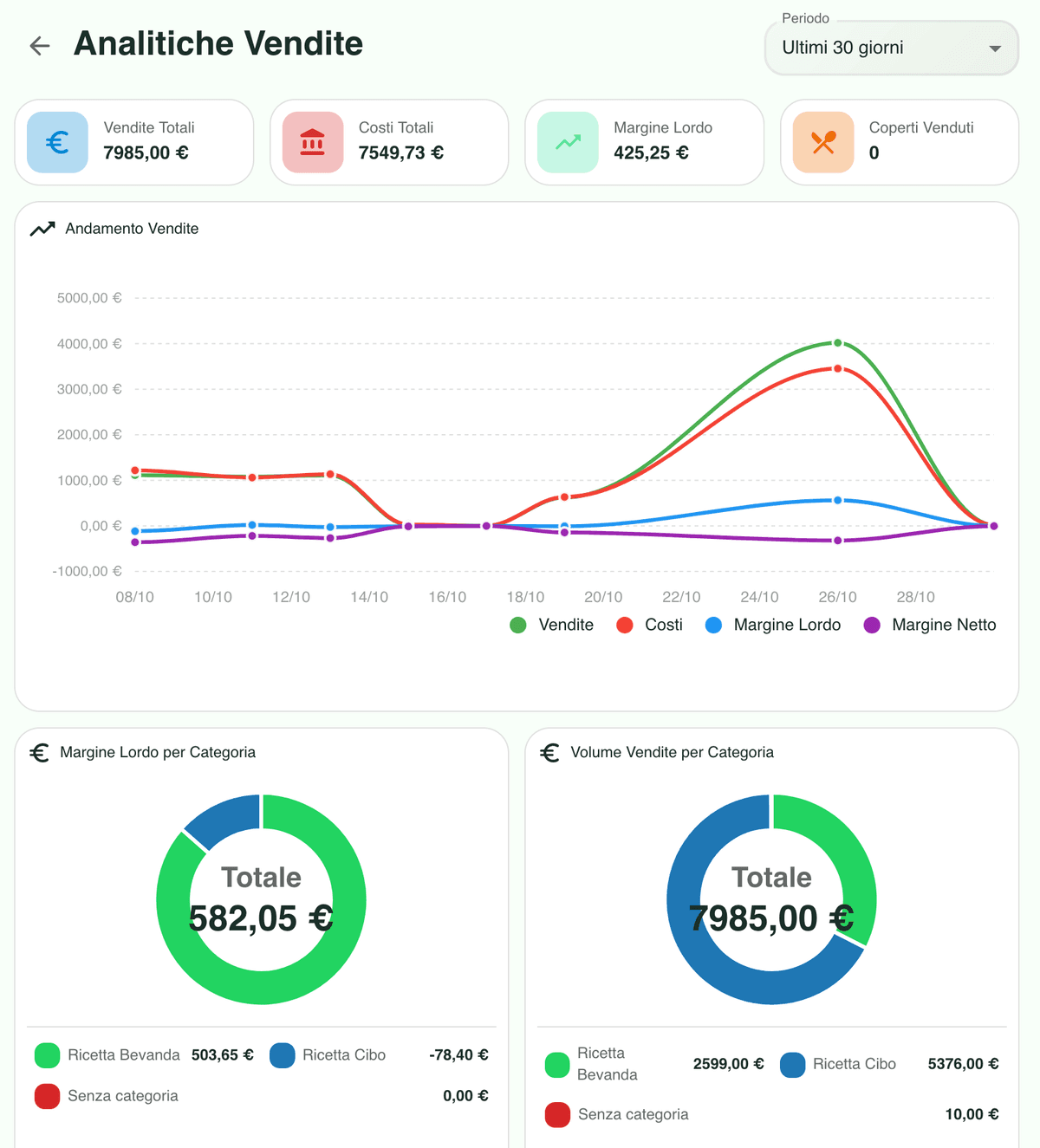Click green Ricetta Bevanda swatch in Margine Lordo legend
The image size is (1040, 1148).
click(x=48, y=1055)
